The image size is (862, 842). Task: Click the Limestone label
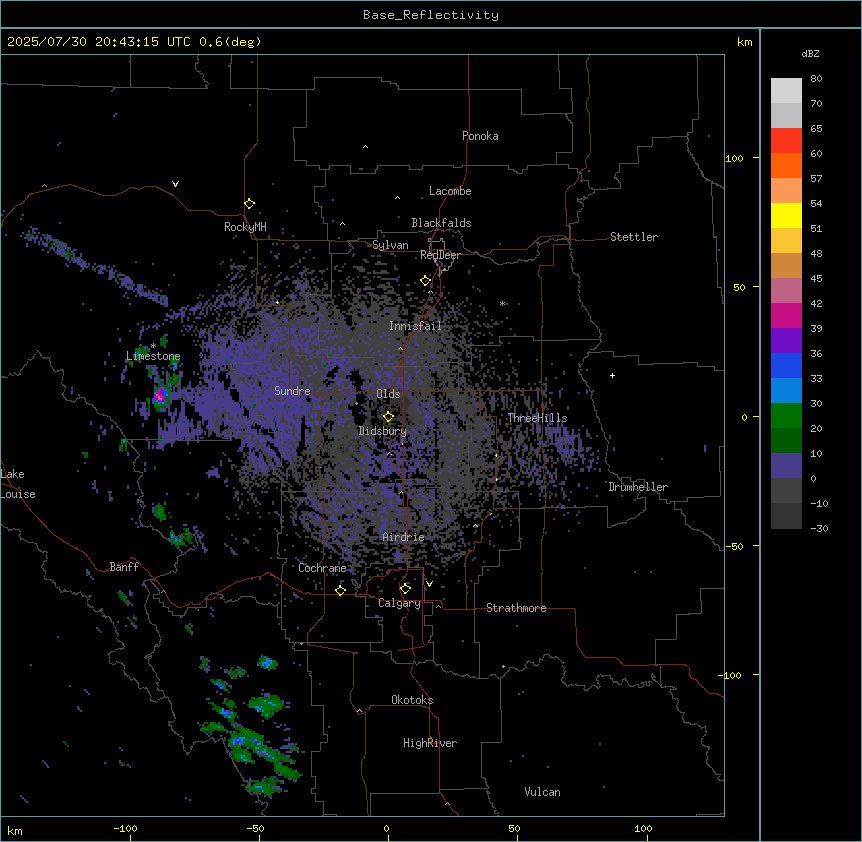(153, 356)
